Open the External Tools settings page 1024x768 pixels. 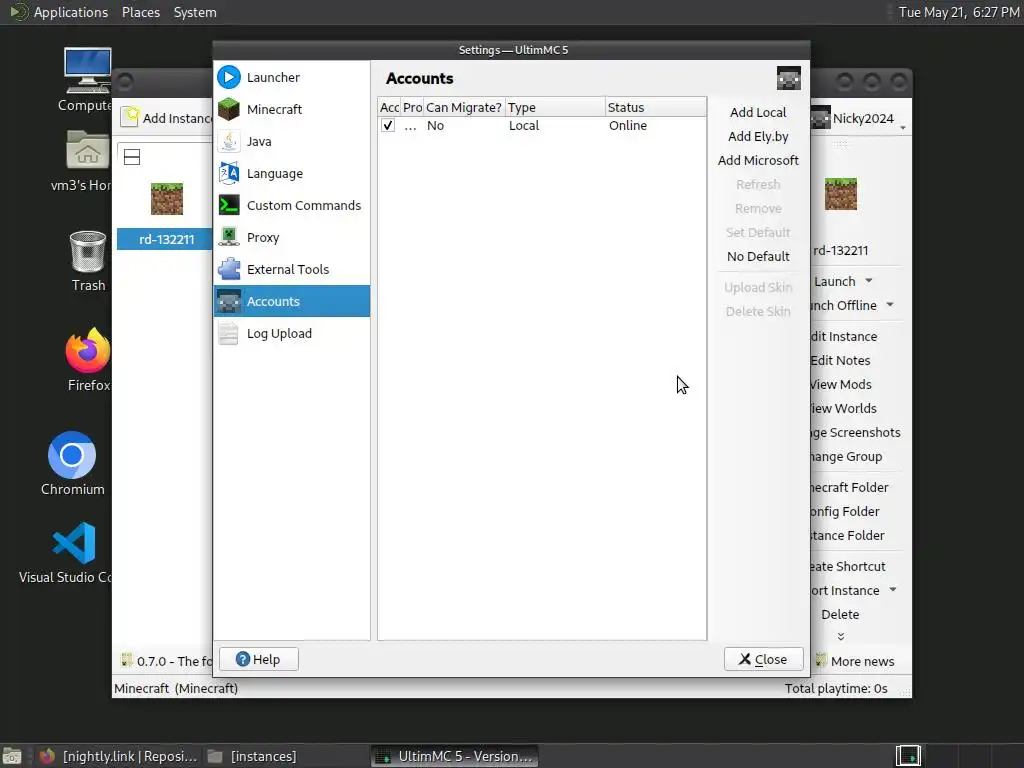tap(291, 269)
